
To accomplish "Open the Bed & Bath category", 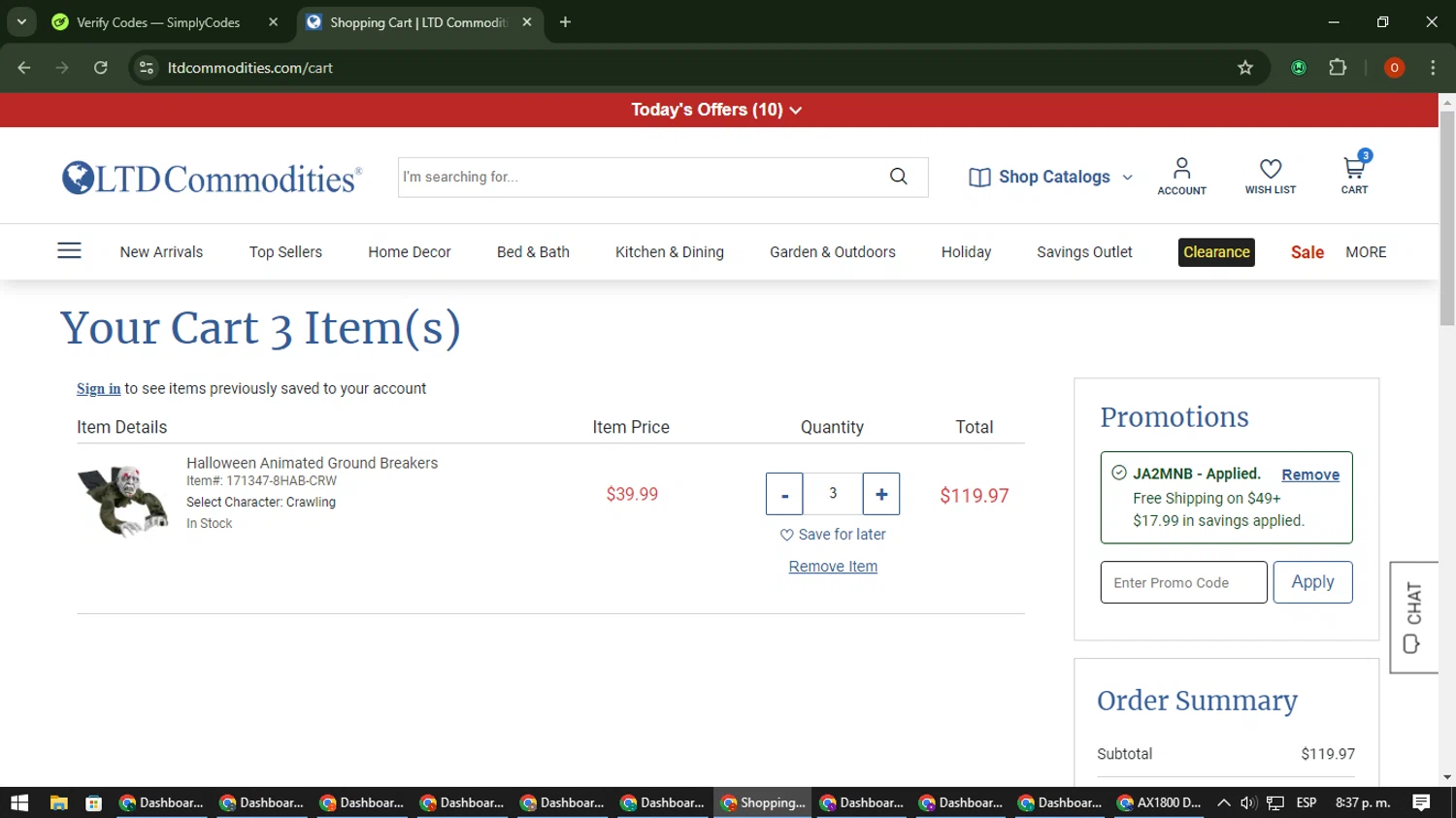I will 533,252.
